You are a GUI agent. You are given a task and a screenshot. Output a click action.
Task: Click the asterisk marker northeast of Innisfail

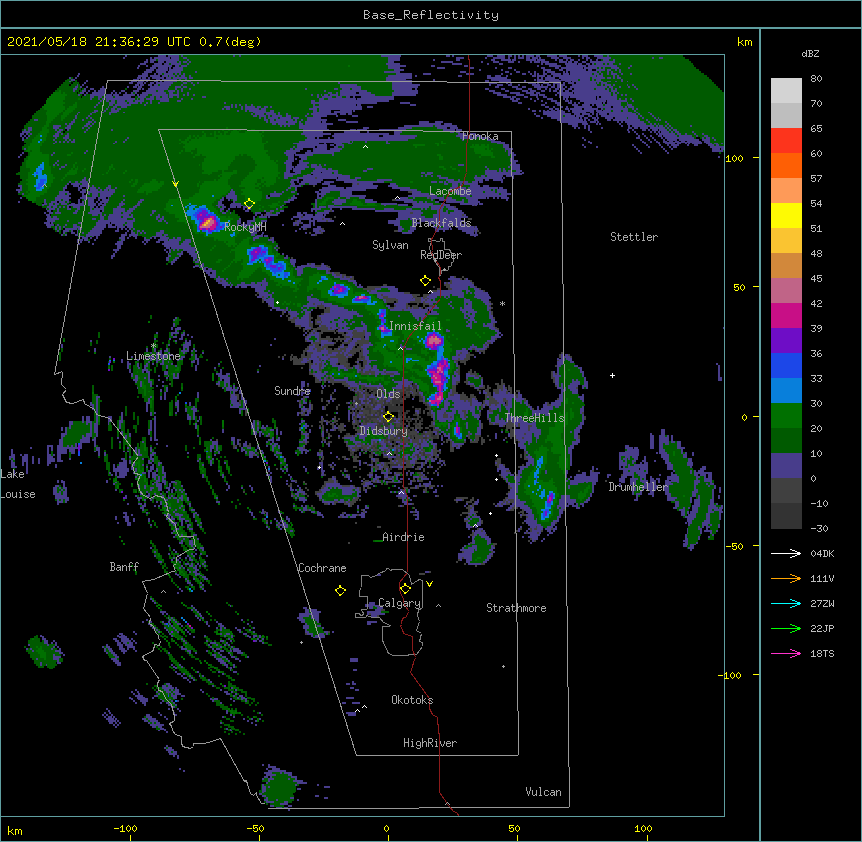(502, 304)
